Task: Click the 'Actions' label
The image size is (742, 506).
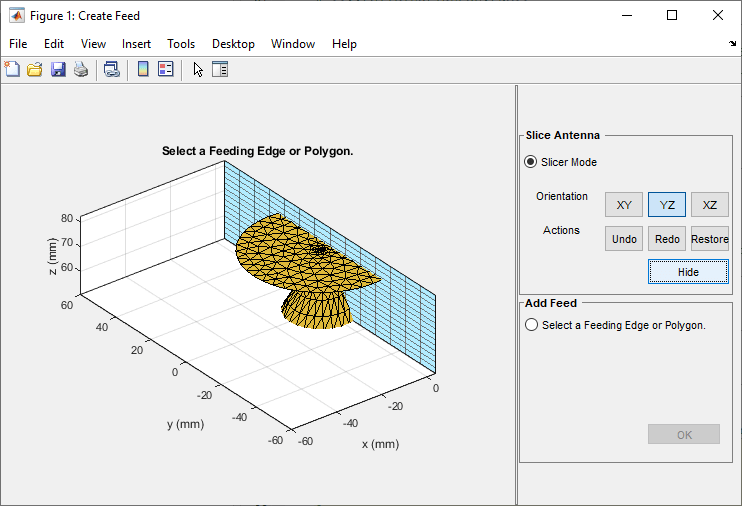Action: point(561,230)
